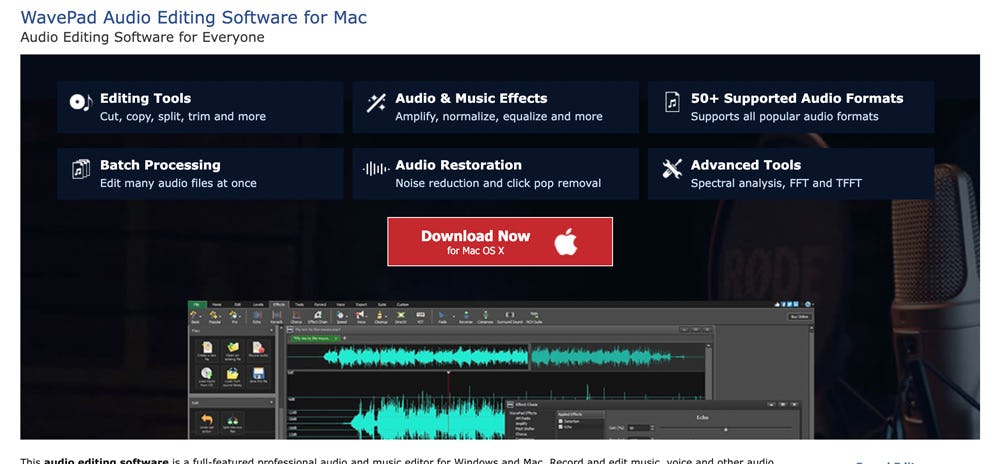Click the Editing Tools disc icon
The height and width of the screenshot is (464, 1000).
80,103
